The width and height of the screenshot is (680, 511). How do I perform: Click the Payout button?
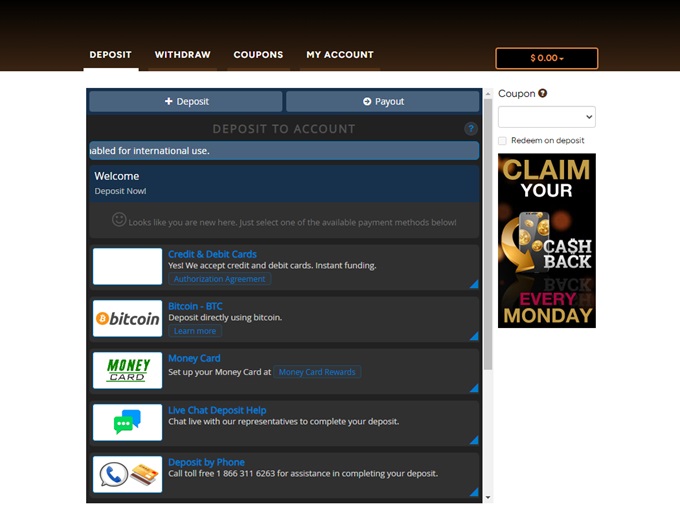[383, 102]
